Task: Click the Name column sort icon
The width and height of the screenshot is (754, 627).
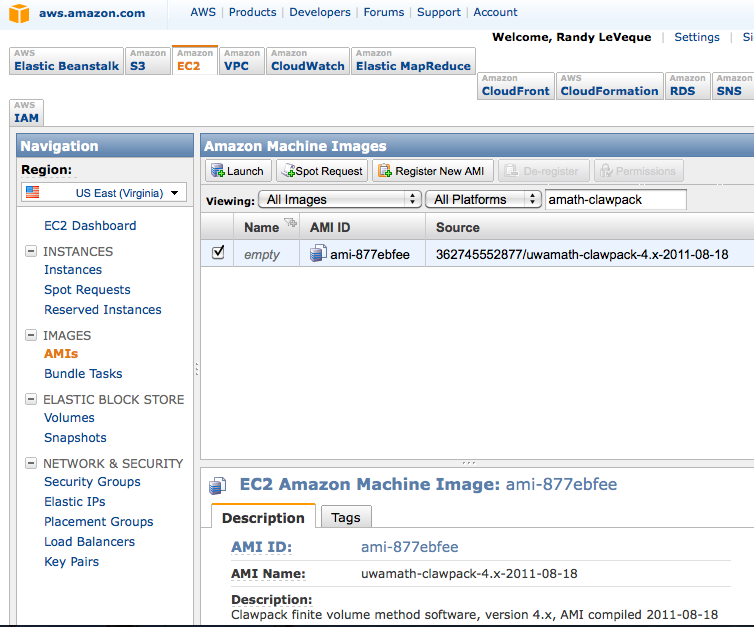Action: [x=291, y=223]
